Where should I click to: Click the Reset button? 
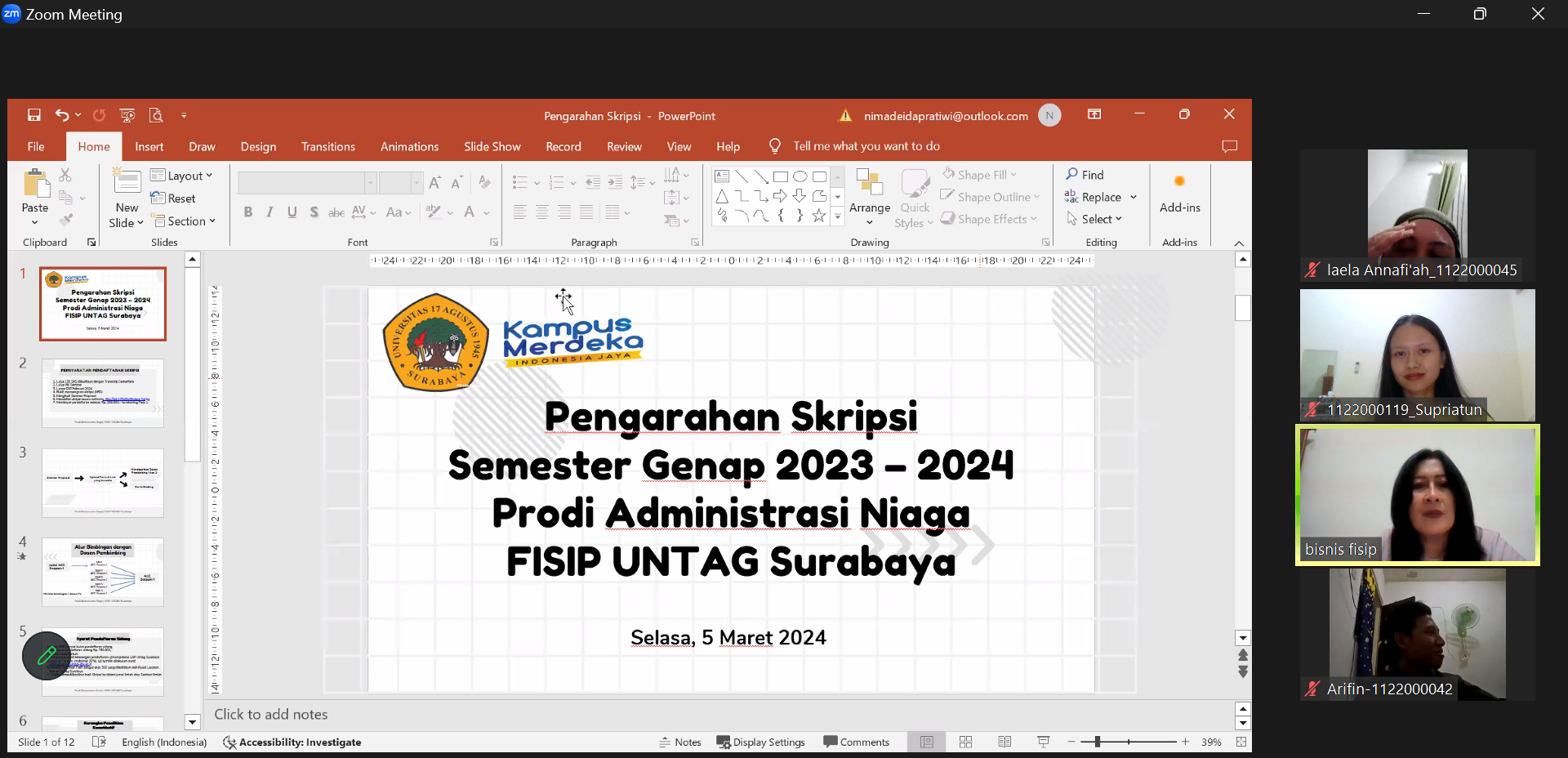point(173,198)
